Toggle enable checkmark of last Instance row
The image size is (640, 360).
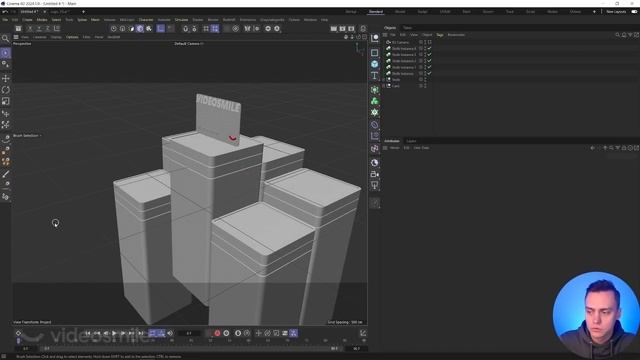pyautogui.click(x=429, y=73)
